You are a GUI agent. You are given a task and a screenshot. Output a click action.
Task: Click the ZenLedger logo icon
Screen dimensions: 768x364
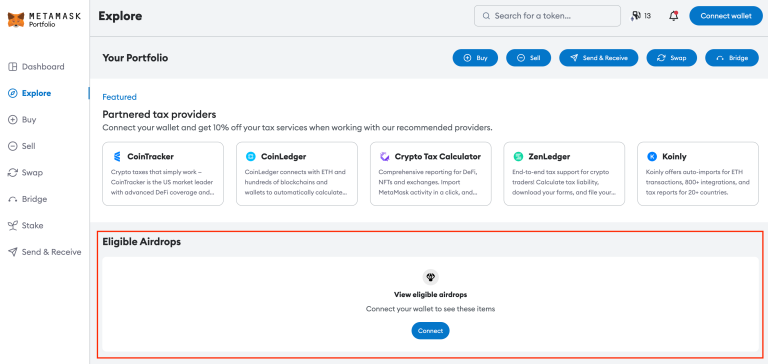[x=518, y=157]
